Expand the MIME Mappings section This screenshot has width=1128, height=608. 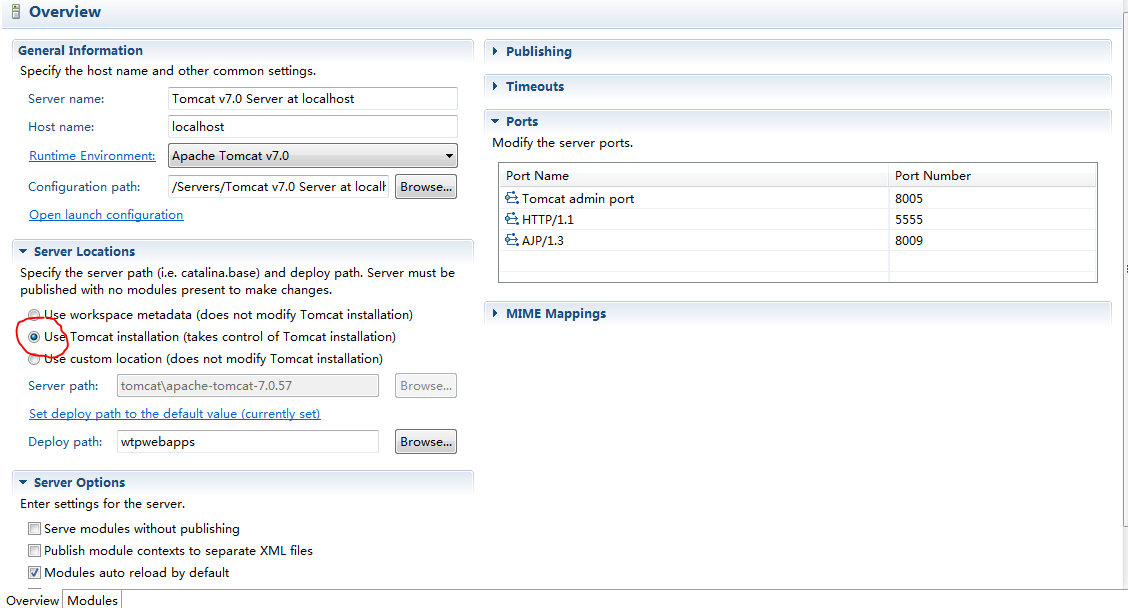(495, 313)
